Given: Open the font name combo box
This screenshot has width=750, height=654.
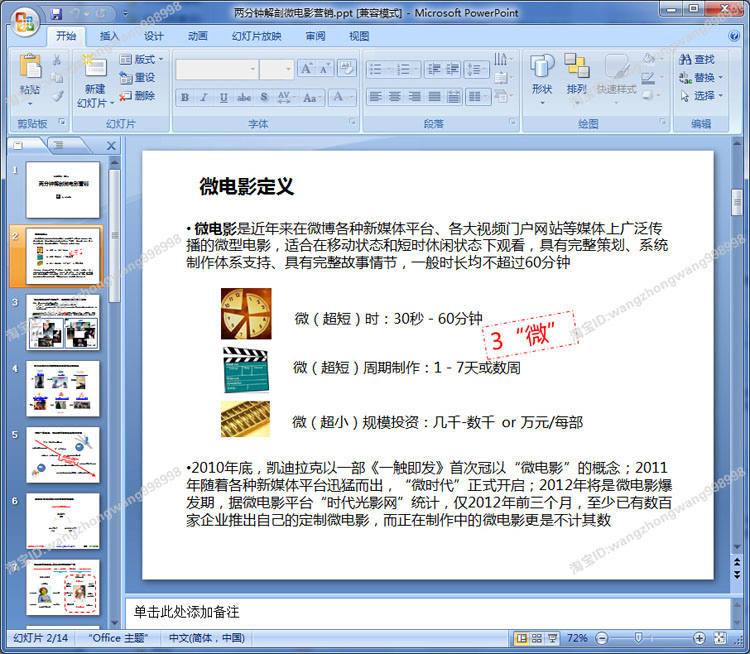Looking at the screenshot, I should (217, 69).
